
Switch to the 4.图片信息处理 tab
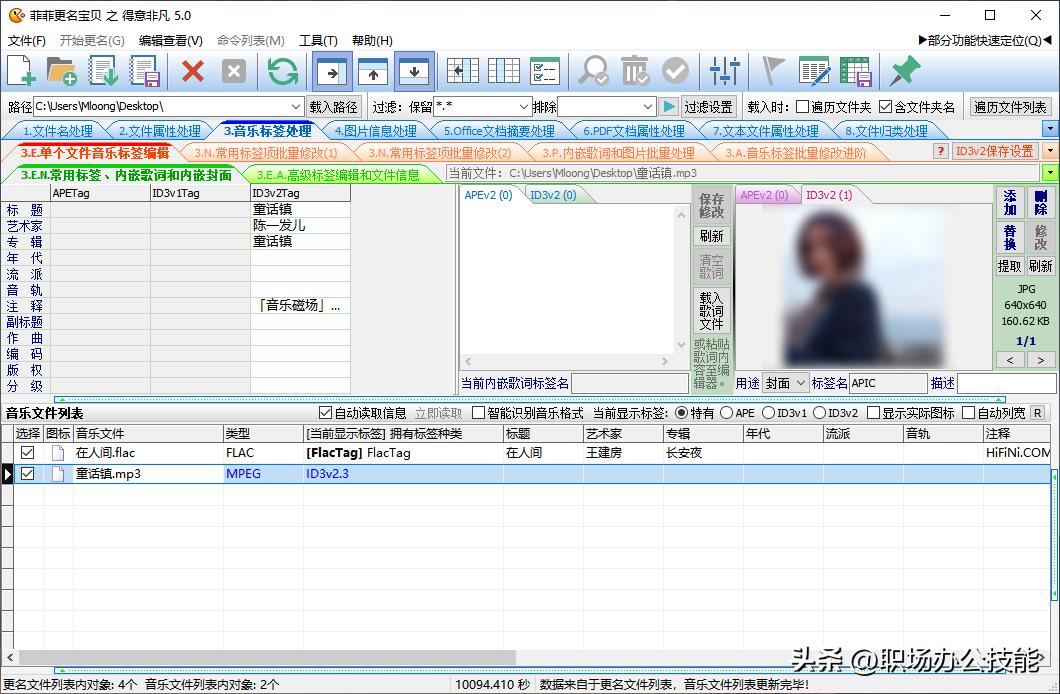pyautogui.click(x=375, y=131)
